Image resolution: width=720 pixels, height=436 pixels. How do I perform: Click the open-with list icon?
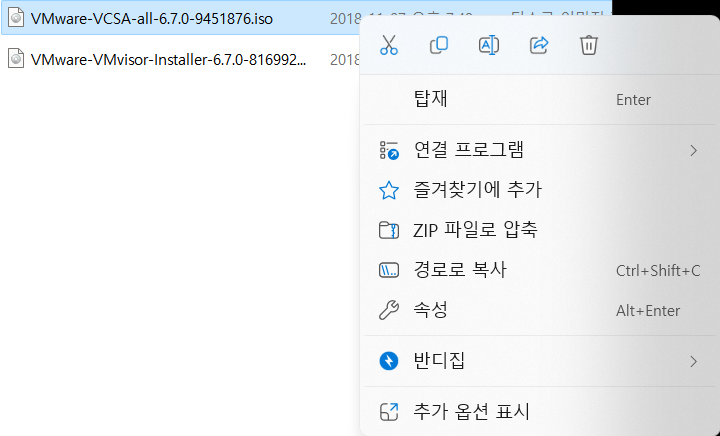tap(389, 150)
